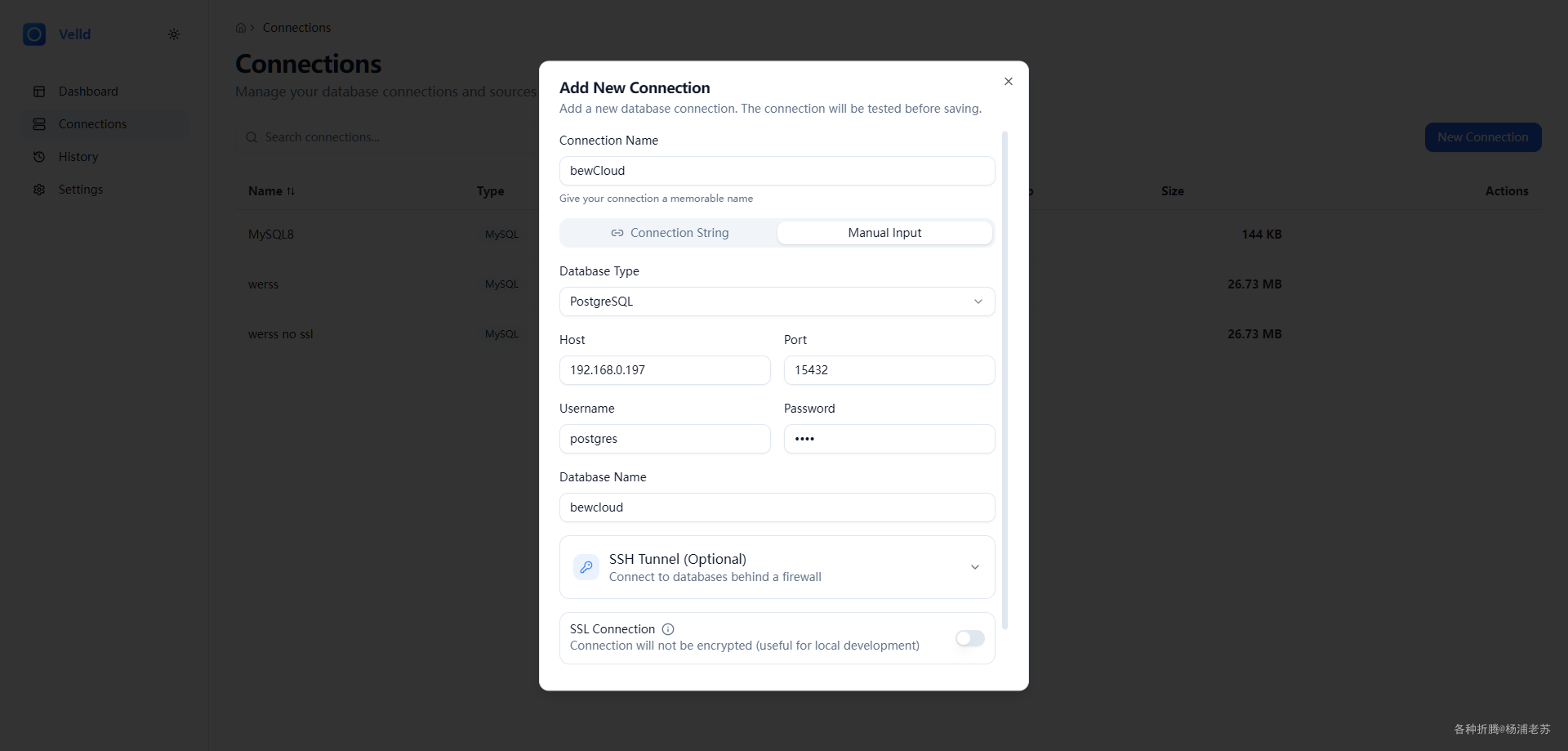Image resolution: width=1568 pixels, height=751 pixels.
Task: Click the History sidebar icon
Action: tap(39, 157)
